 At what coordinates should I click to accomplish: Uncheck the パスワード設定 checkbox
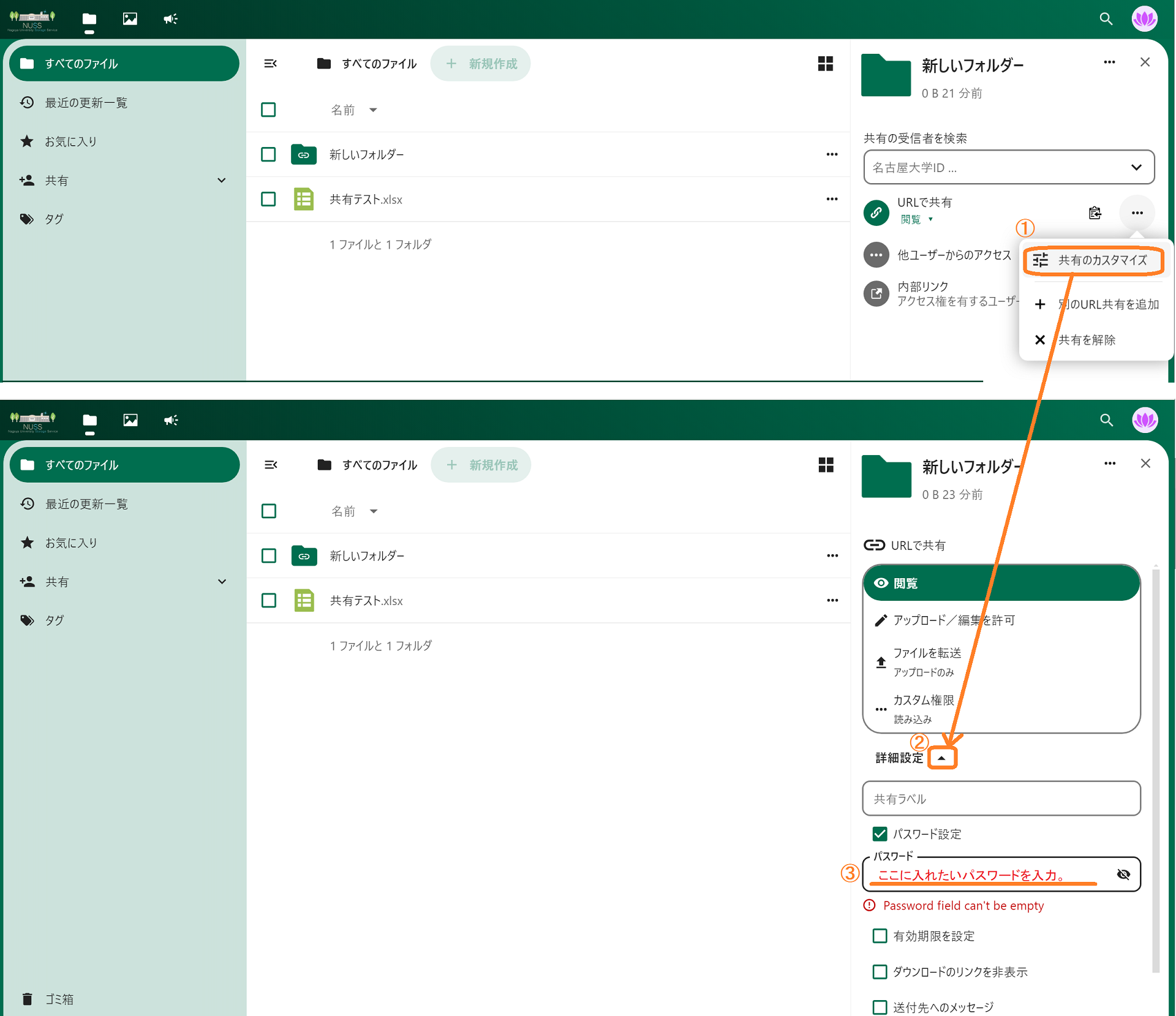(880, 833)
